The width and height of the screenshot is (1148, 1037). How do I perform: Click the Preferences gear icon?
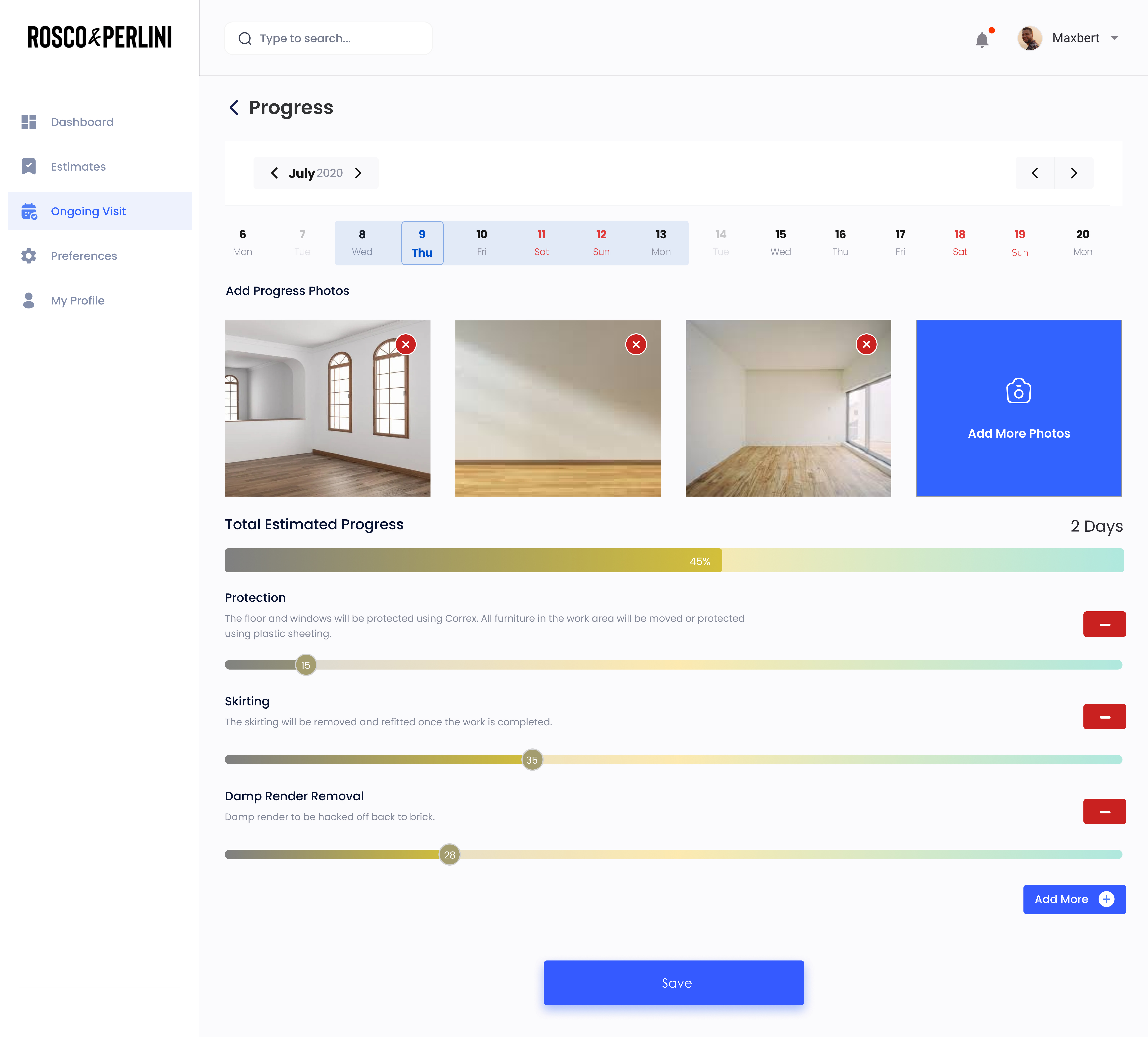click(29, 256)
